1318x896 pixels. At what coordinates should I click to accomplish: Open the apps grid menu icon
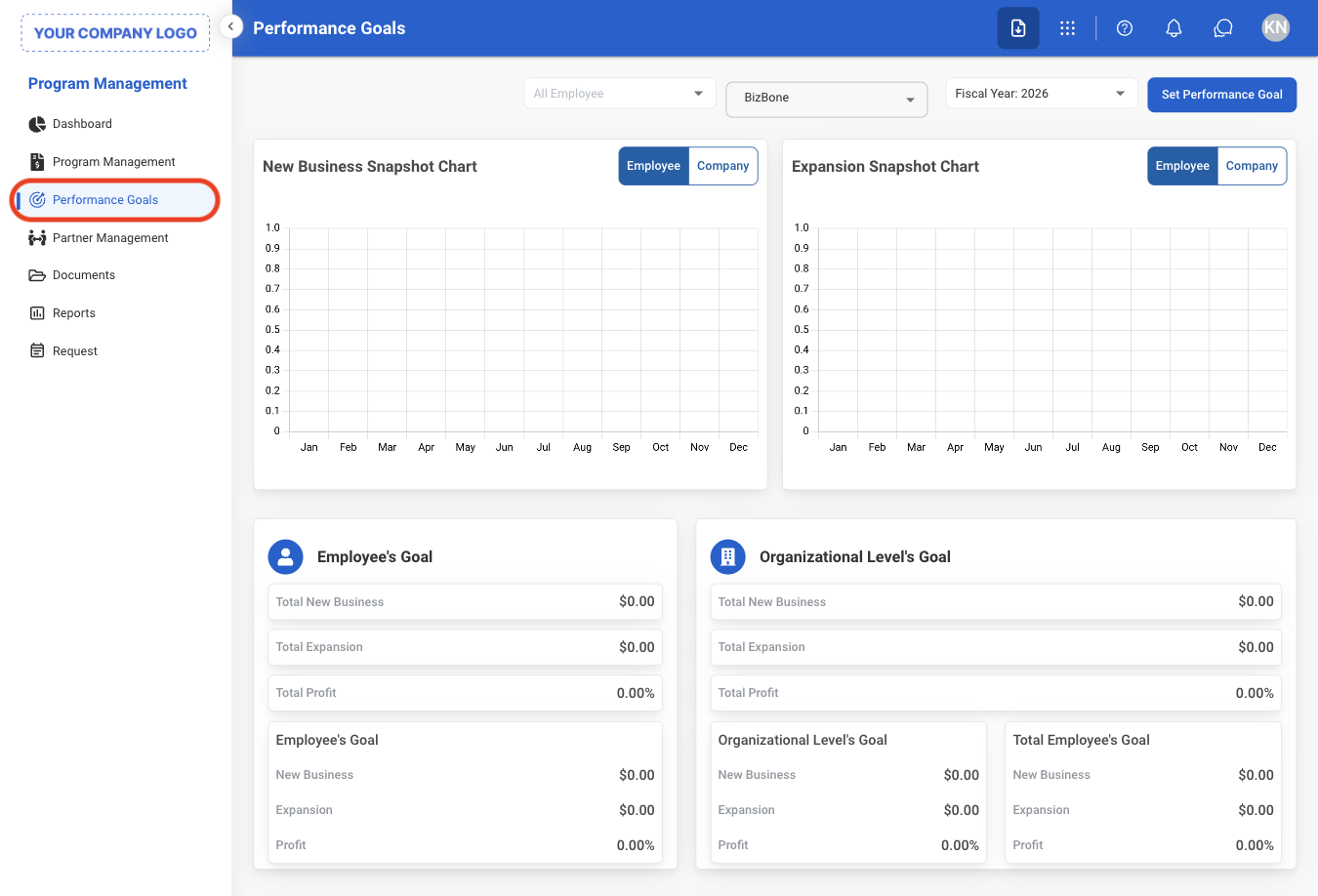pyautogui.click(x=1067, y=28)
